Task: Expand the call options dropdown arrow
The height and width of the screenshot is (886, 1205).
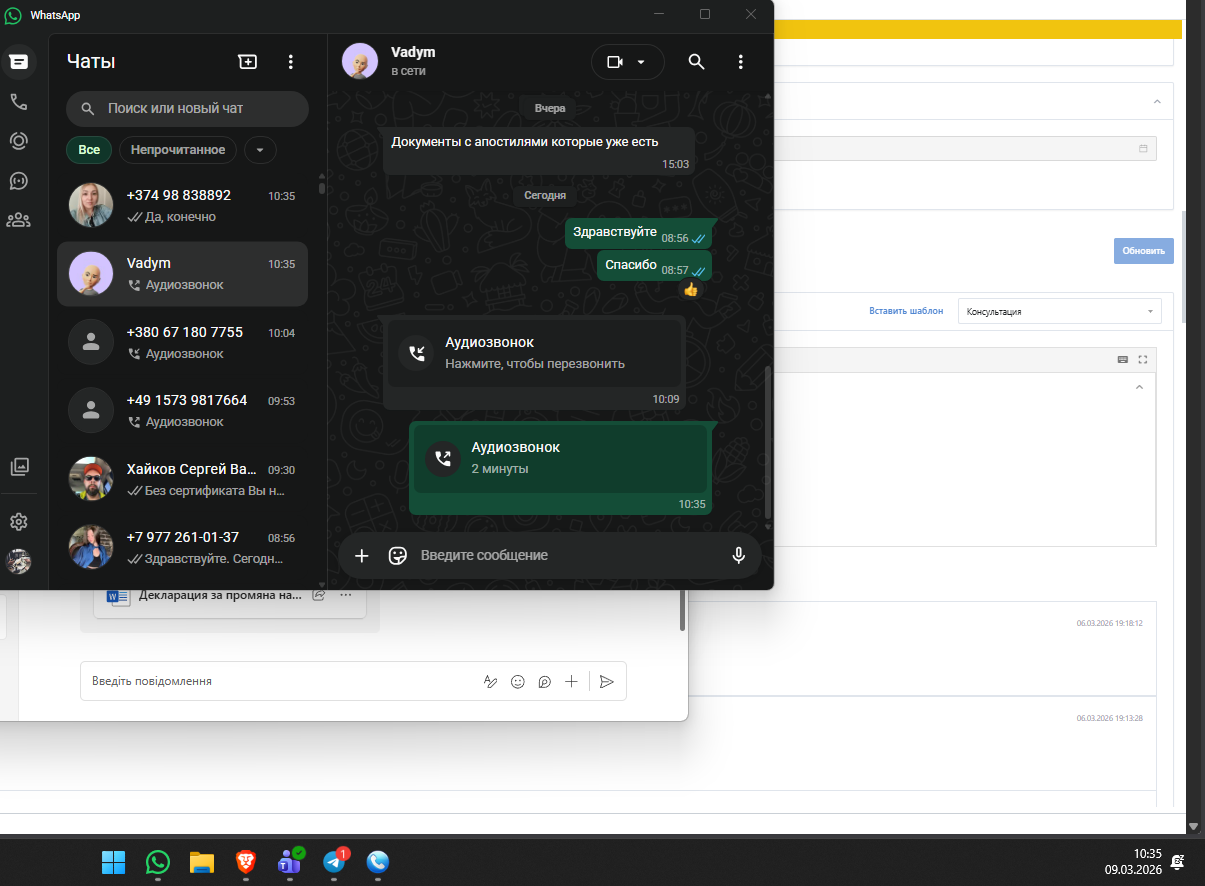Action: [642, 62]
